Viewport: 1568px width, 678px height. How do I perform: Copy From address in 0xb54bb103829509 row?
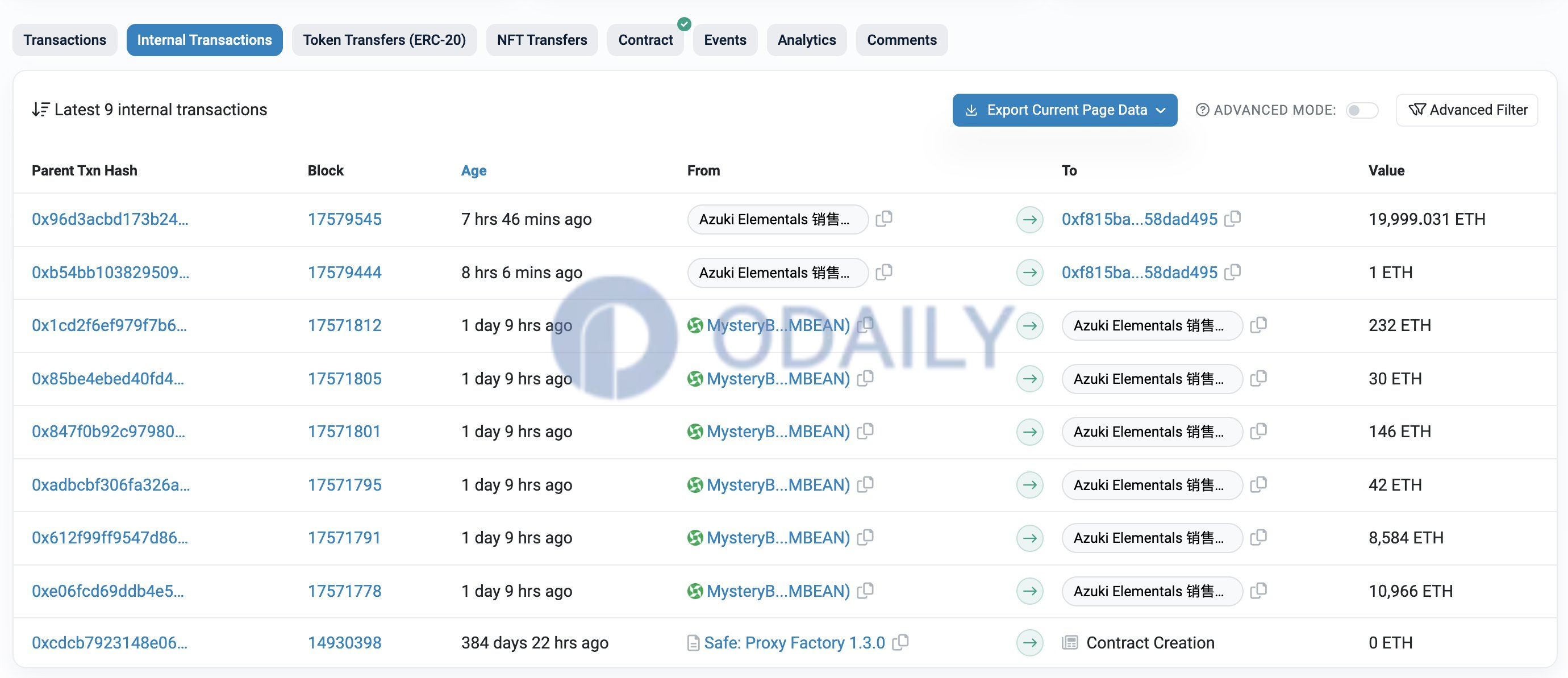884,271
